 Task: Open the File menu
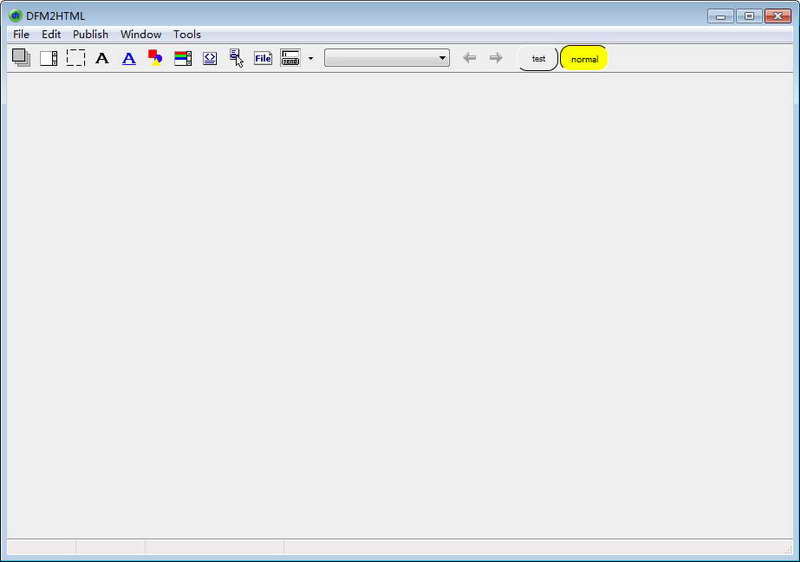[x=21, y=34]
